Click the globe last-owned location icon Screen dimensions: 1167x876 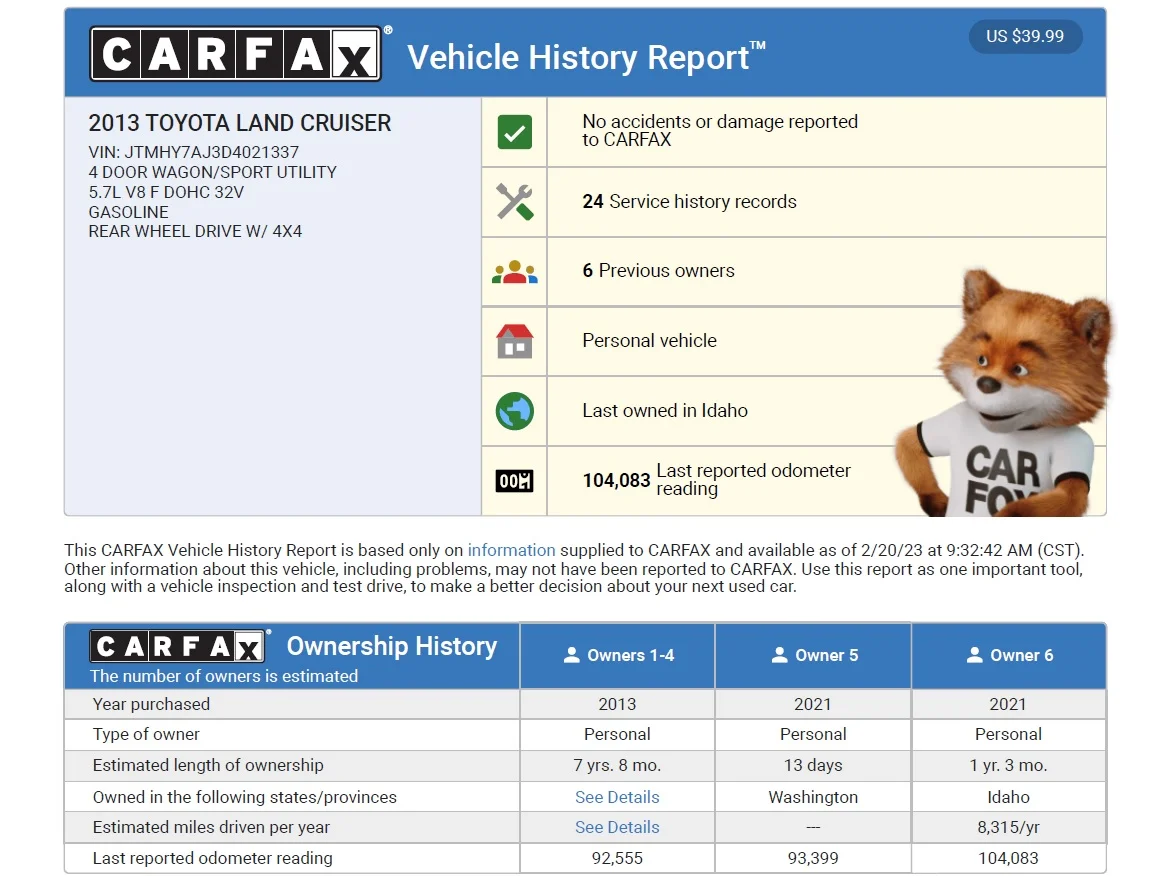(x=514, y=411)
